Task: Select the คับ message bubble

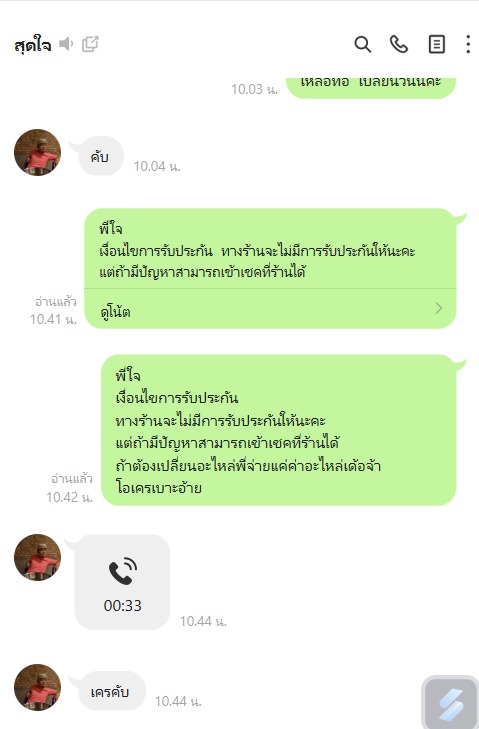Action: (x=100, y=156)
